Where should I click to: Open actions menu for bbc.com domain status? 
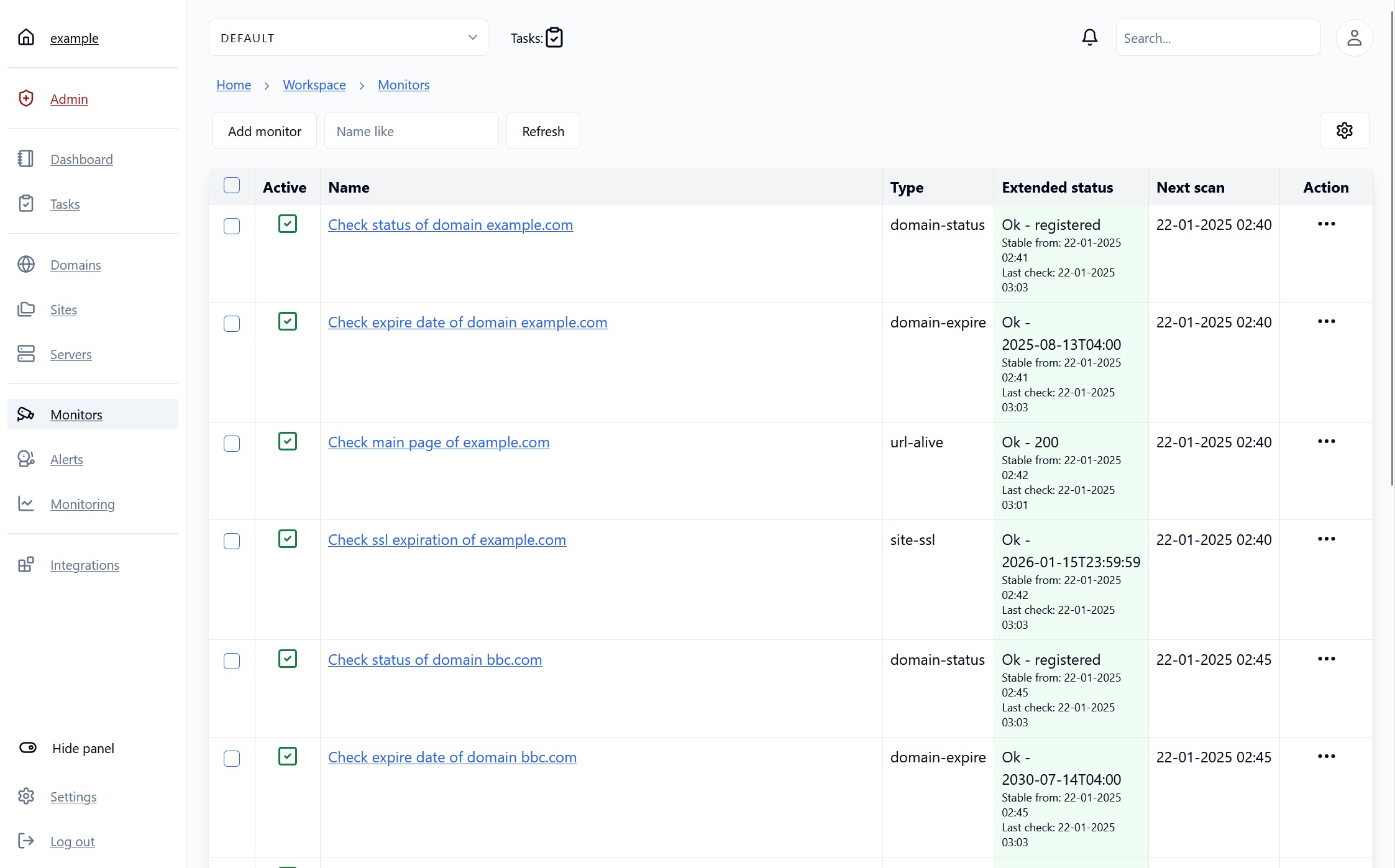tap(1327, 659)
